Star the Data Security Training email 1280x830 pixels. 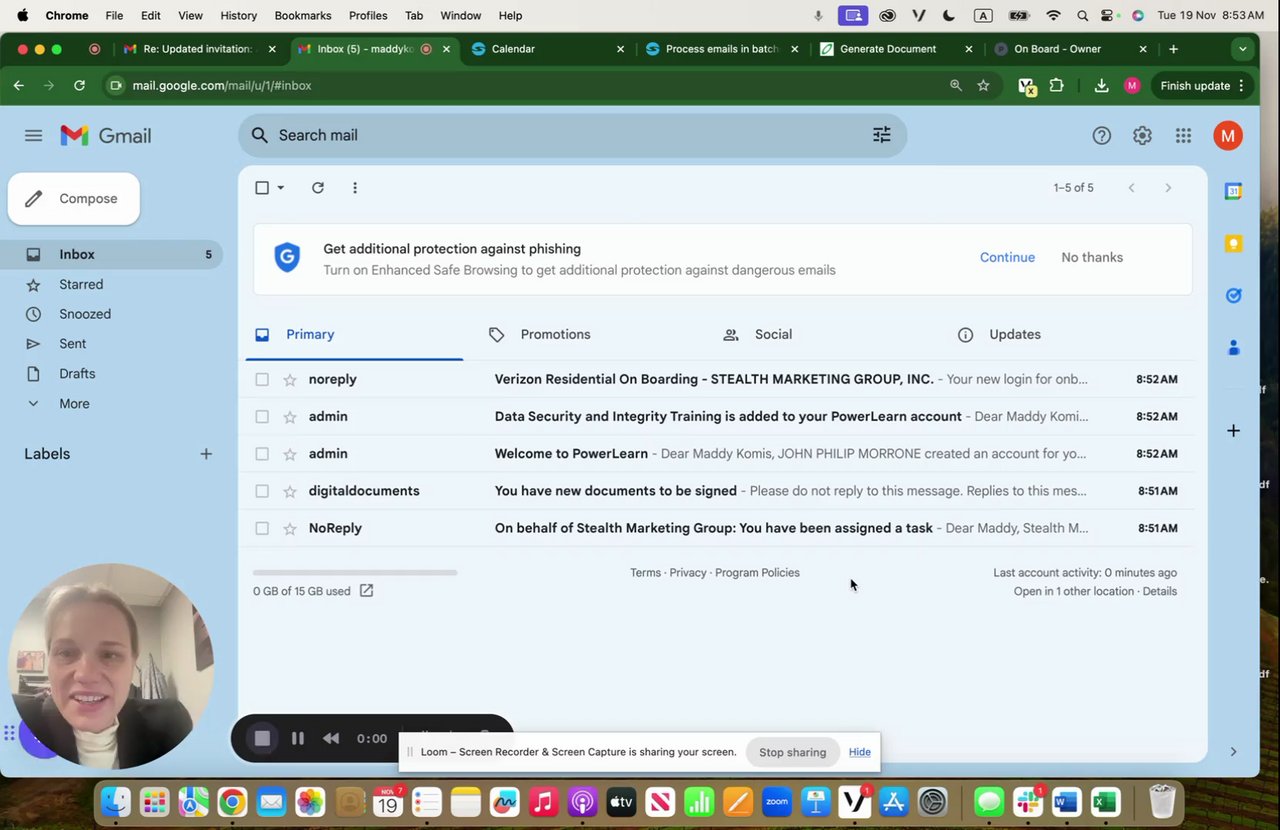tap(290, 417)
